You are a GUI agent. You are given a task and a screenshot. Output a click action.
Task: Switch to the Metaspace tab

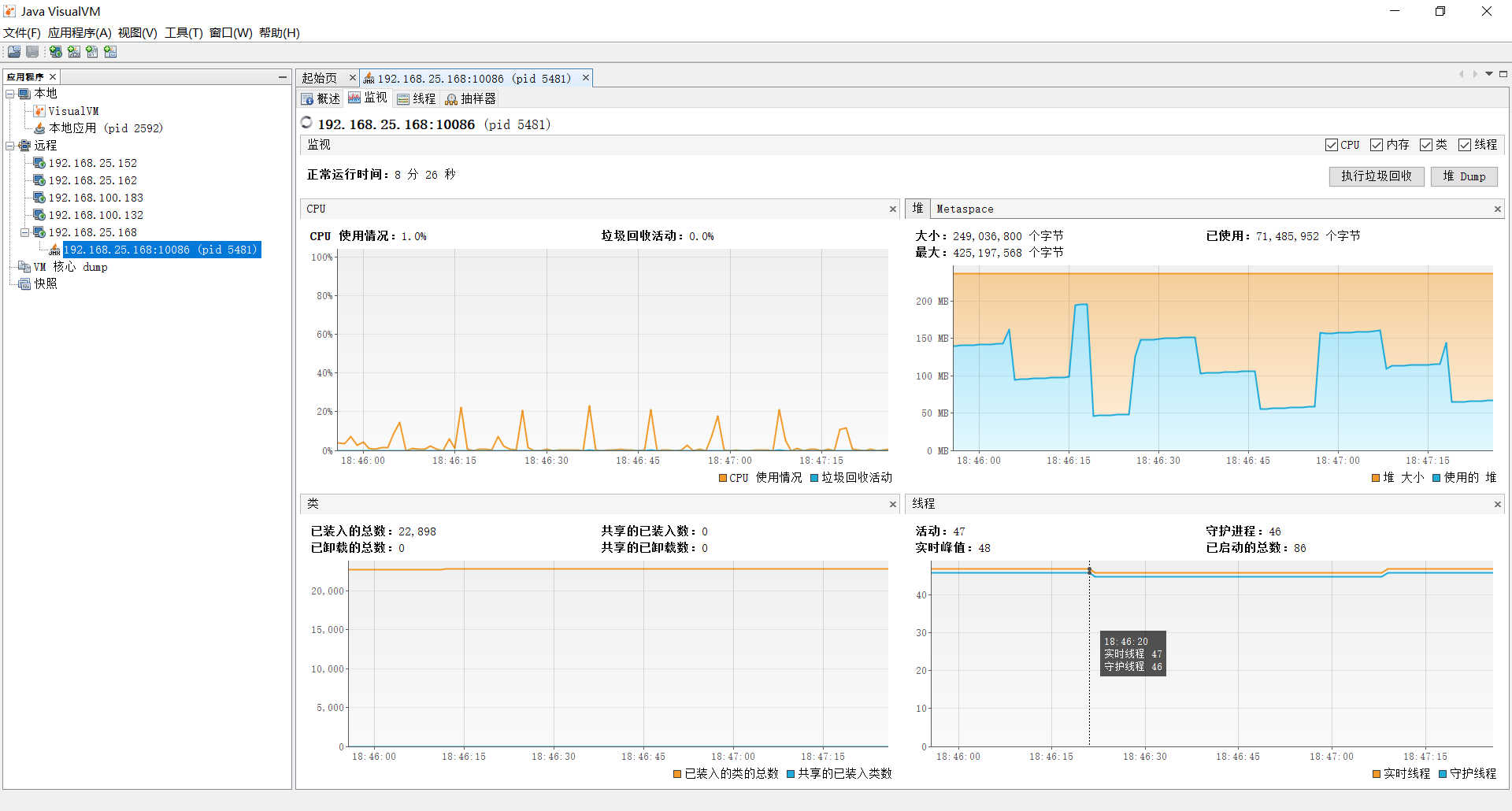[x=965, y=209]
